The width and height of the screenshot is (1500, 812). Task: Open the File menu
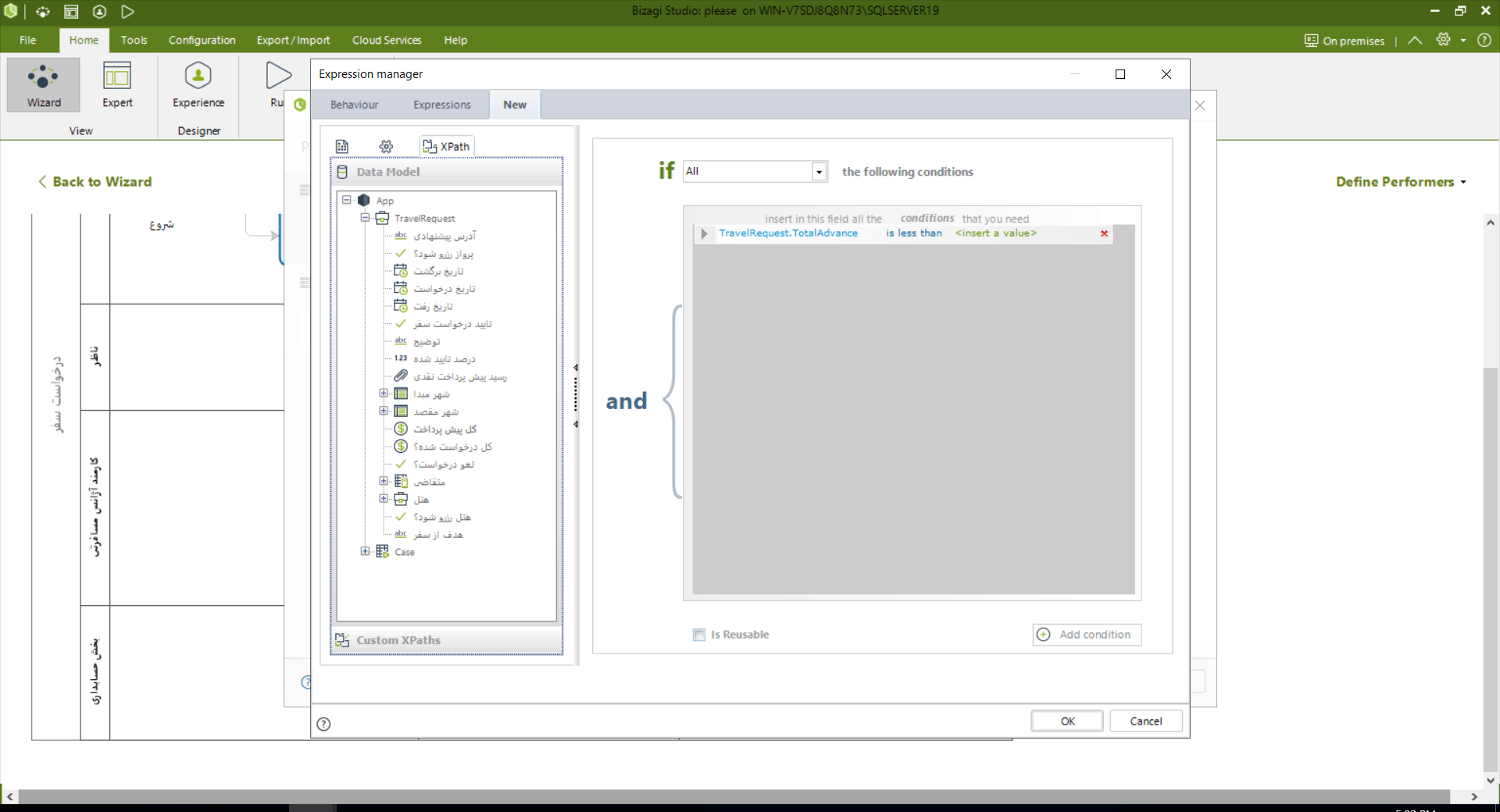click(x=27, y=41)
